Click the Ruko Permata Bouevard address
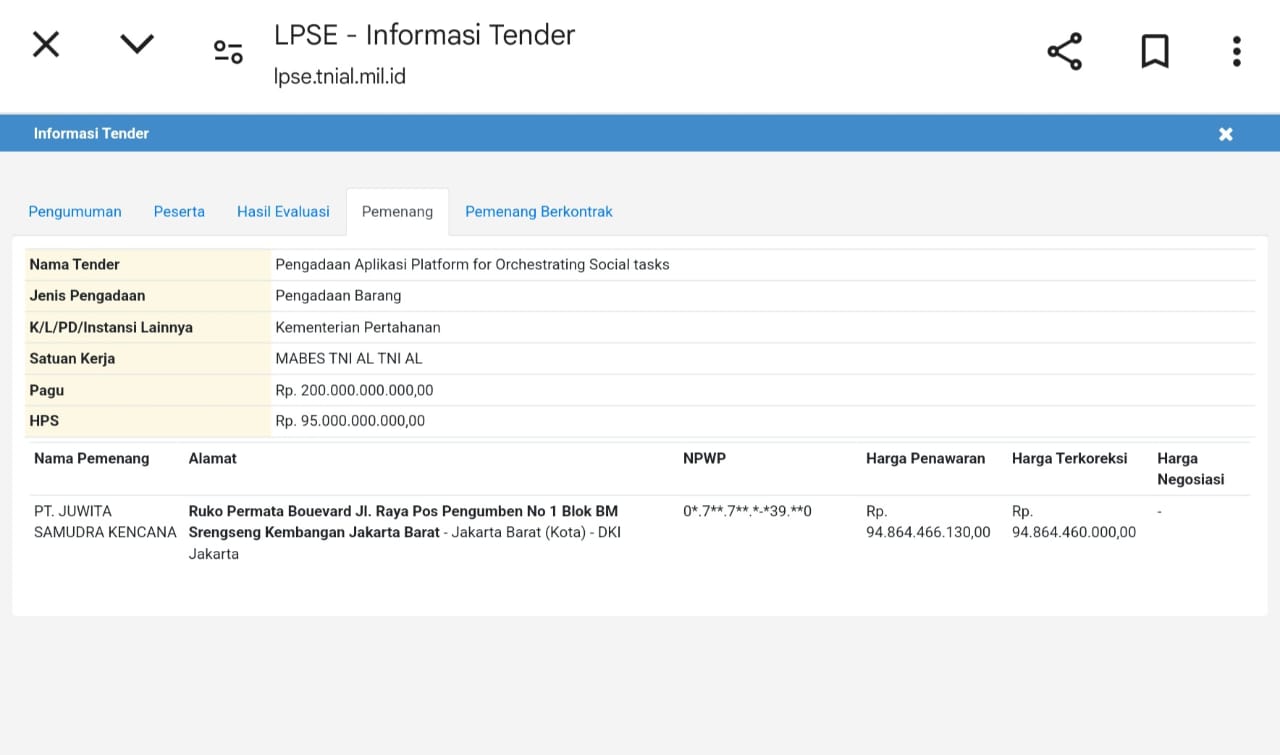Viewport: 1280px width, 755px height. [x=405, y=532]
